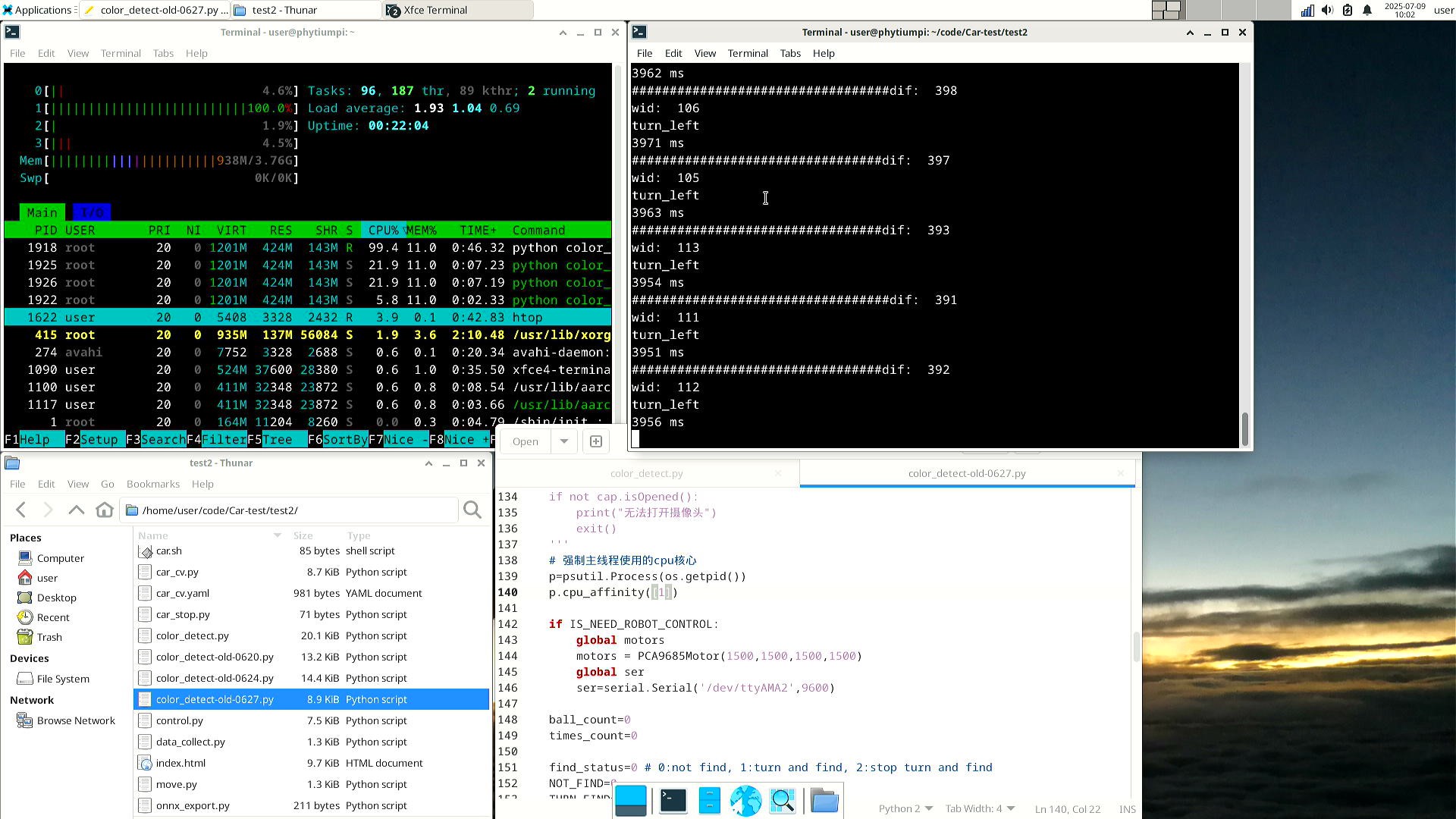Screen dimensions: 1456x819
Task: Switch to Xfce Terminal taskbar button
Action: click(459, 10)
